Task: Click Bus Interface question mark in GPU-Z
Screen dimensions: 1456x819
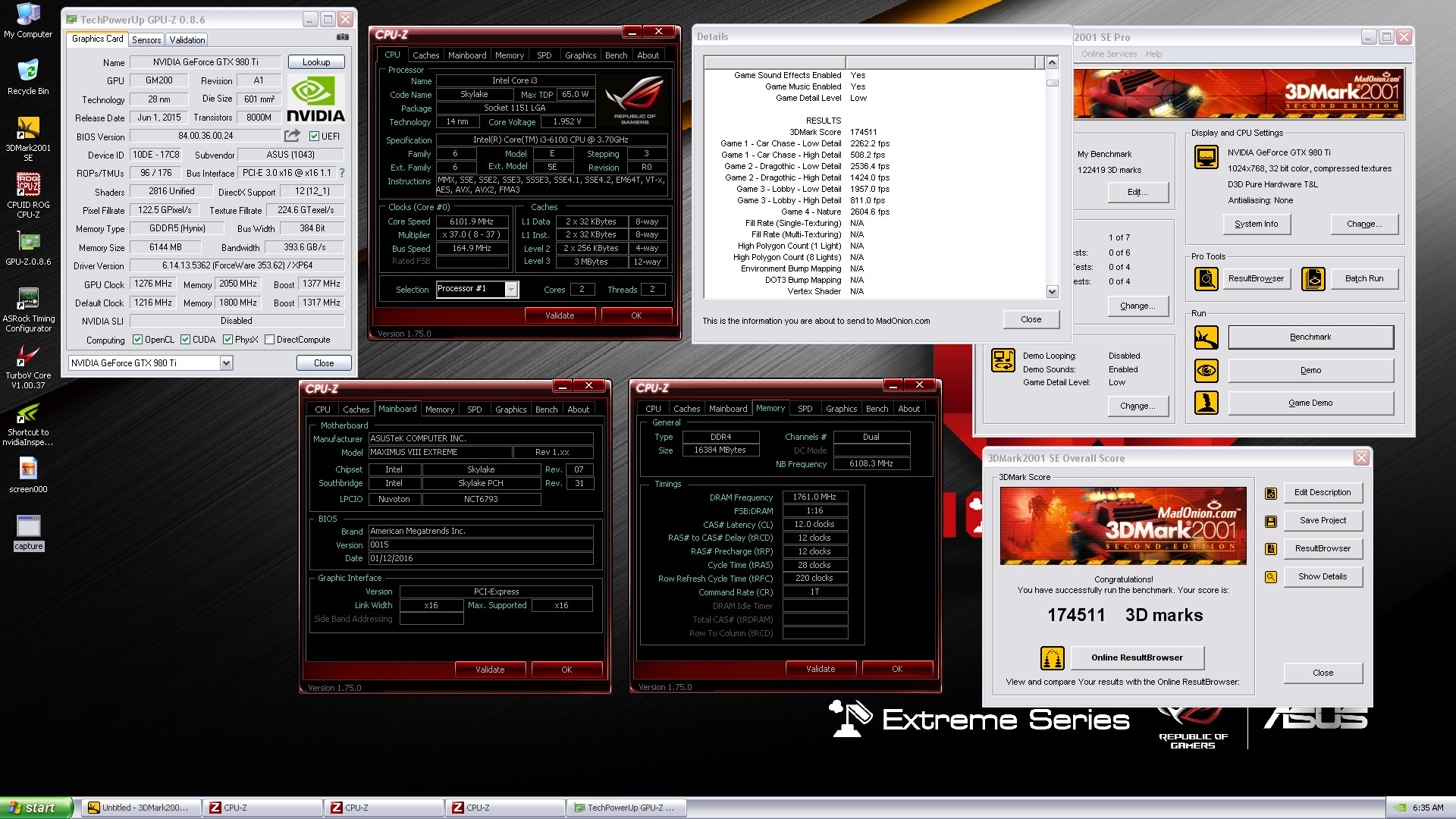Action: (342, 173)
